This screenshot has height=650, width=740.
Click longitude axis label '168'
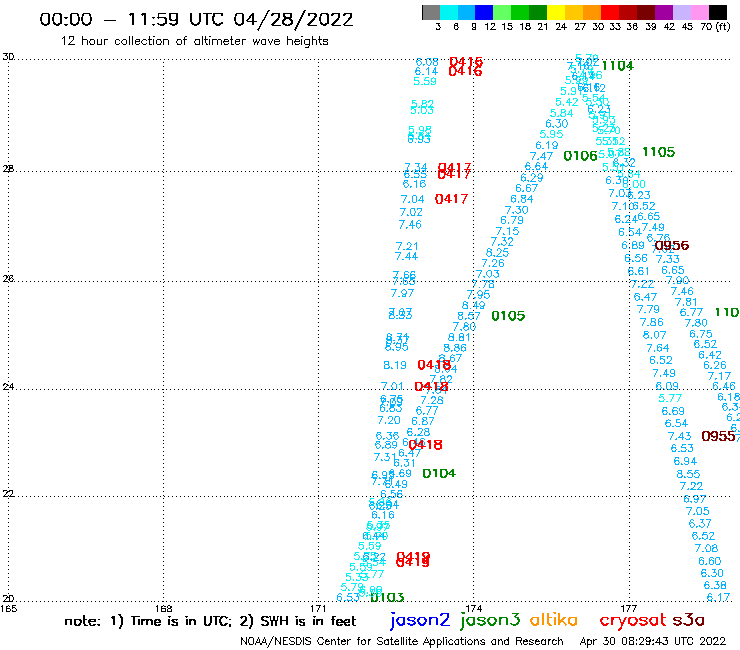pyautogui.click(x=164, y=609)
